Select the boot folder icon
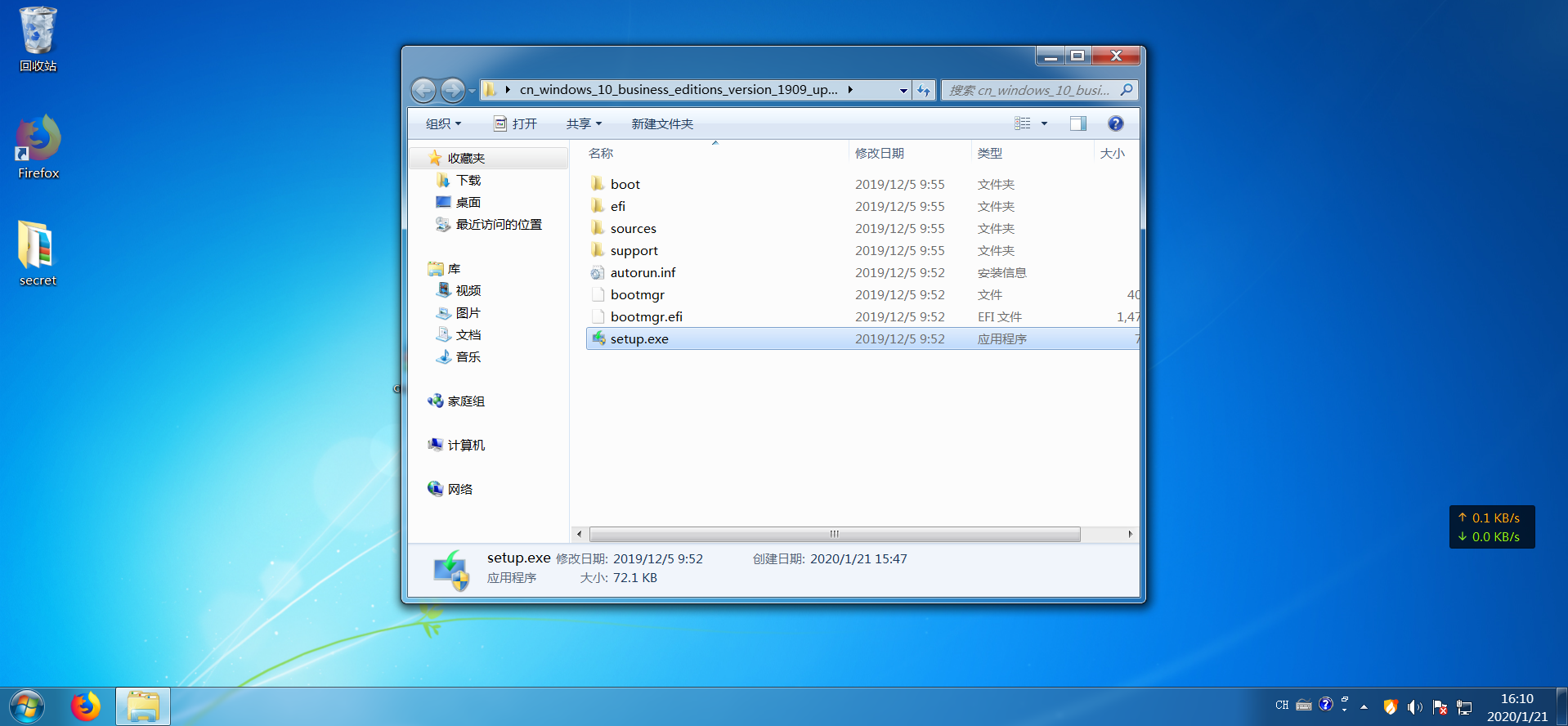 [x=598, y=184]
